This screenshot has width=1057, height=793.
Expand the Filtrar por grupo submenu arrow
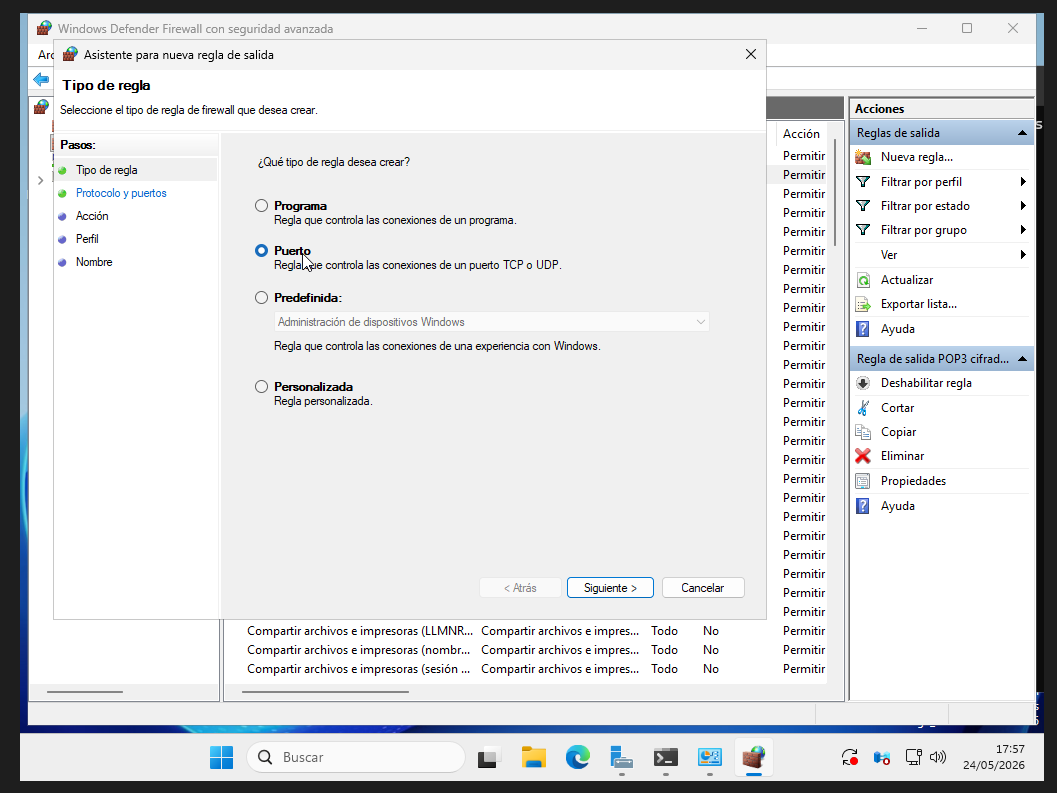pyautogui.click(x=1023, y=230)
